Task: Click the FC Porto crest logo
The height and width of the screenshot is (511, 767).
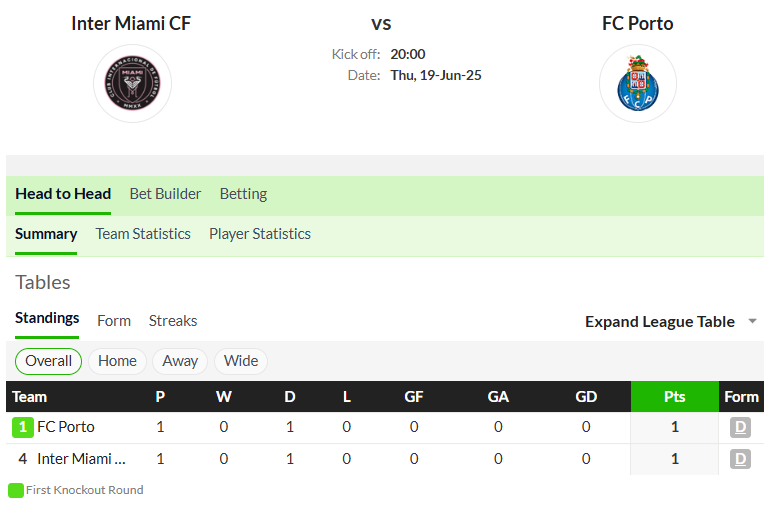Action: pos(638,83)
